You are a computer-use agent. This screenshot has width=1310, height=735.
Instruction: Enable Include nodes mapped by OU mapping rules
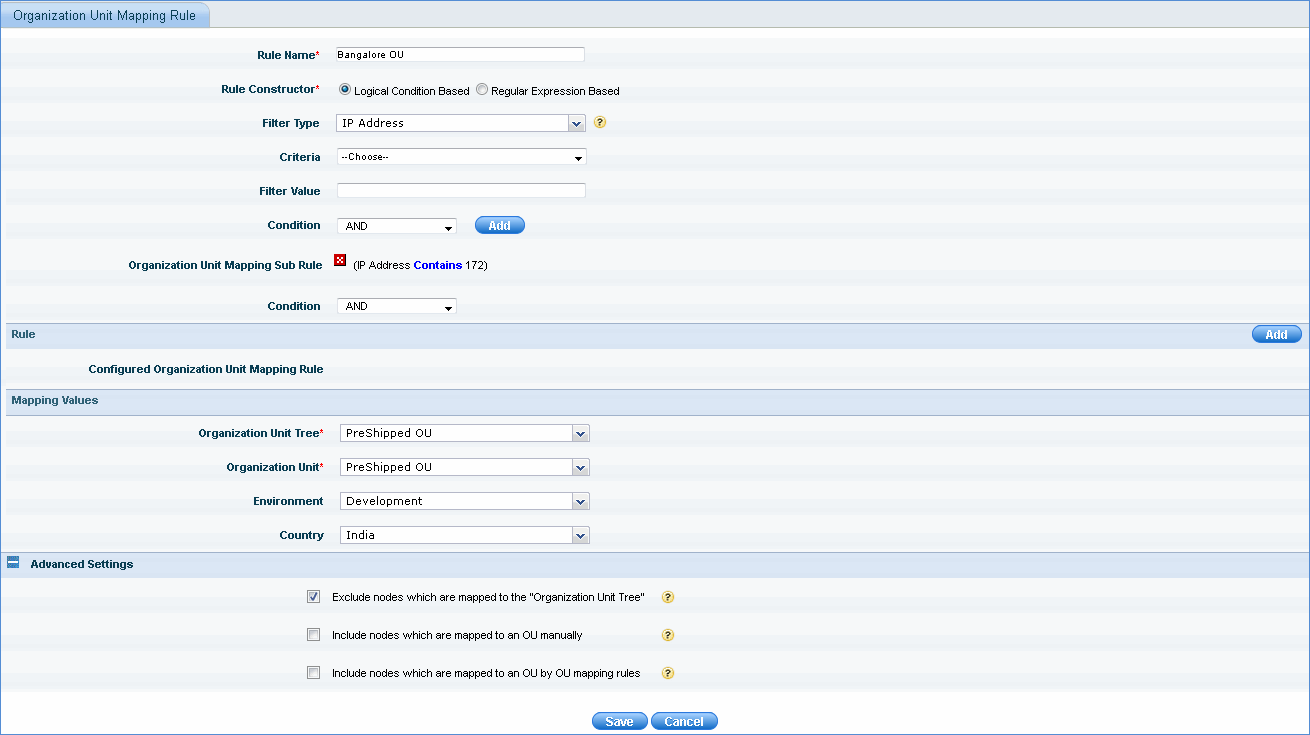click(x=314, y=673)
